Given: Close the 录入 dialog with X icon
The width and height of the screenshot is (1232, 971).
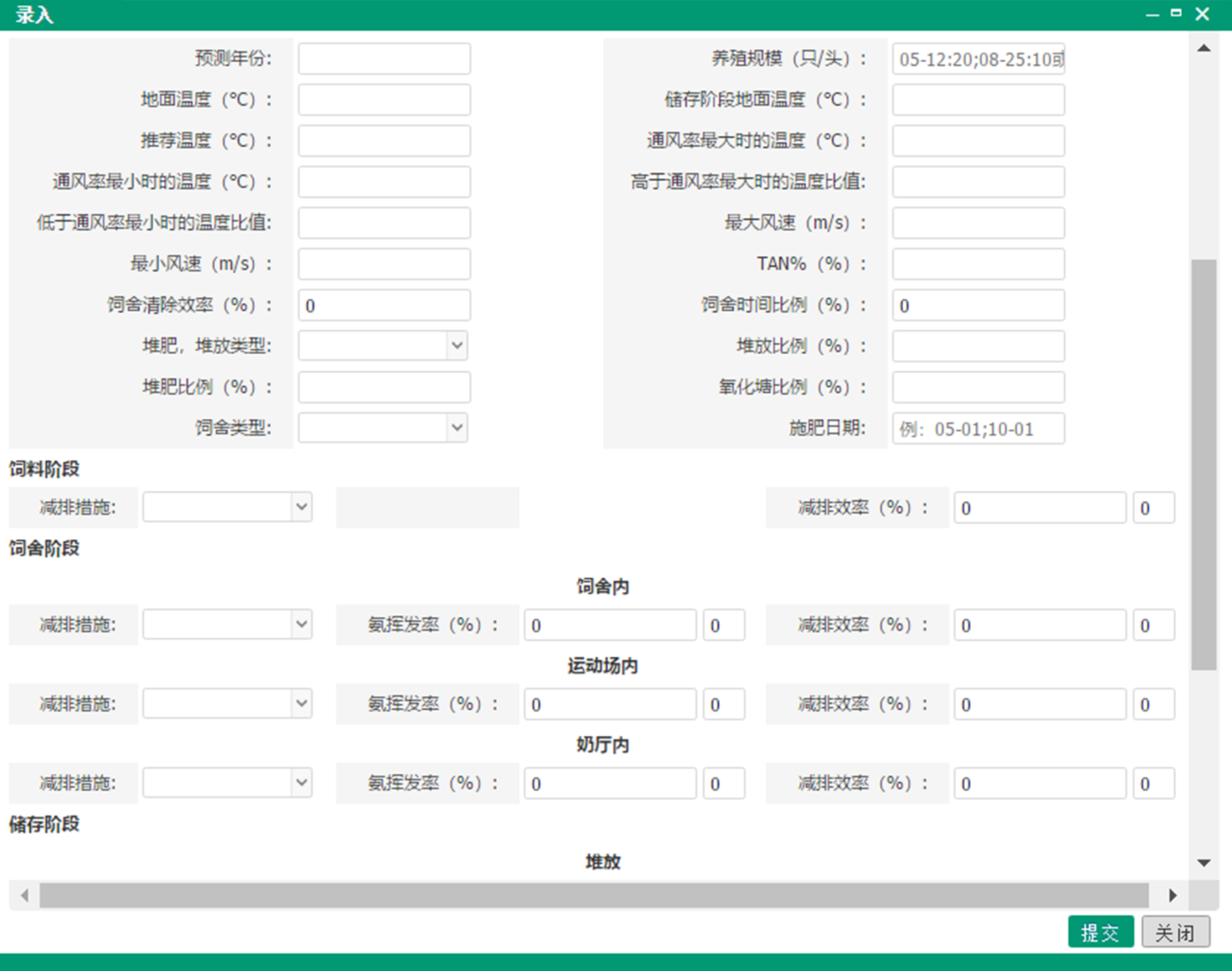Looking at the screenshot, I should (1202, 14).
